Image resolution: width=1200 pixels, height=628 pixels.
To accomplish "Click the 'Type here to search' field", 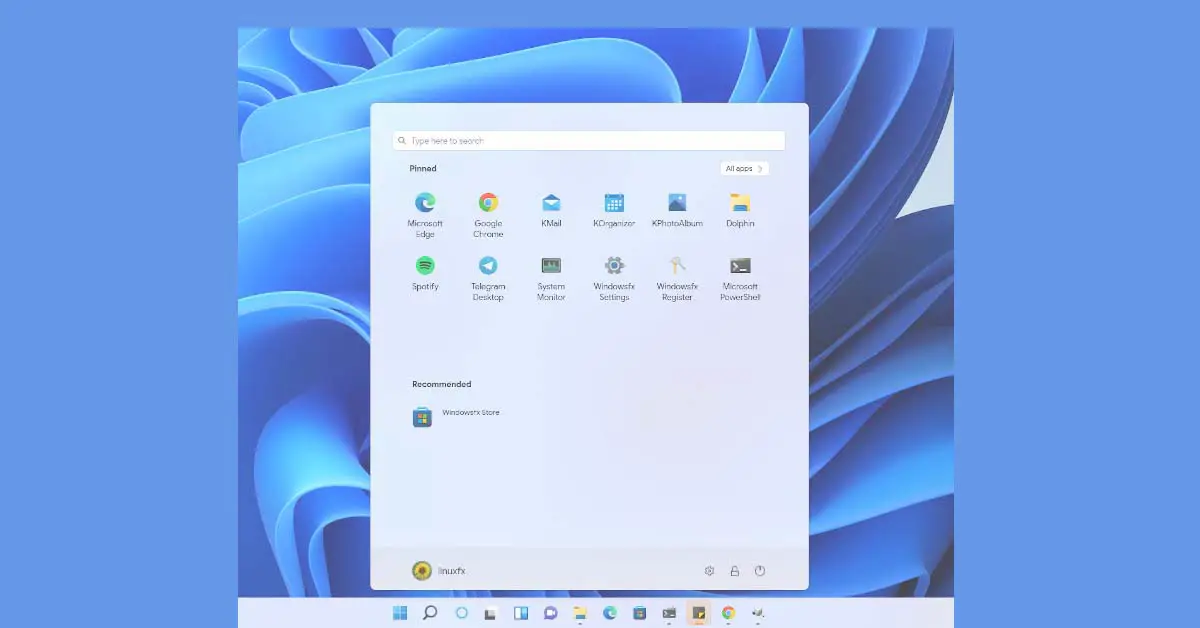I will click(589, 141).
